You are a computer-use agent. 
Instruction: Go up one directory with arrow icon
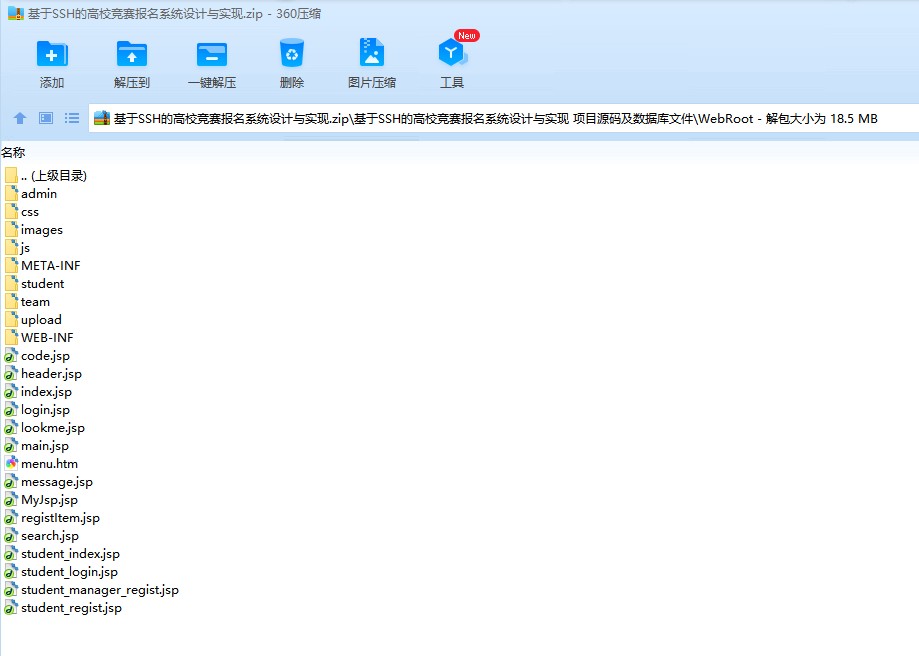pos(20,118)
